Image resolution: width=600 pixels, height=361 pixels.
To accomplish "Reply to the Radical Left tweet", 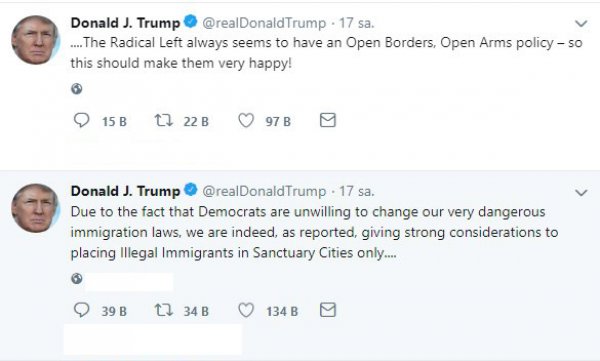I will pyautogui.click(x=81, y=121).
